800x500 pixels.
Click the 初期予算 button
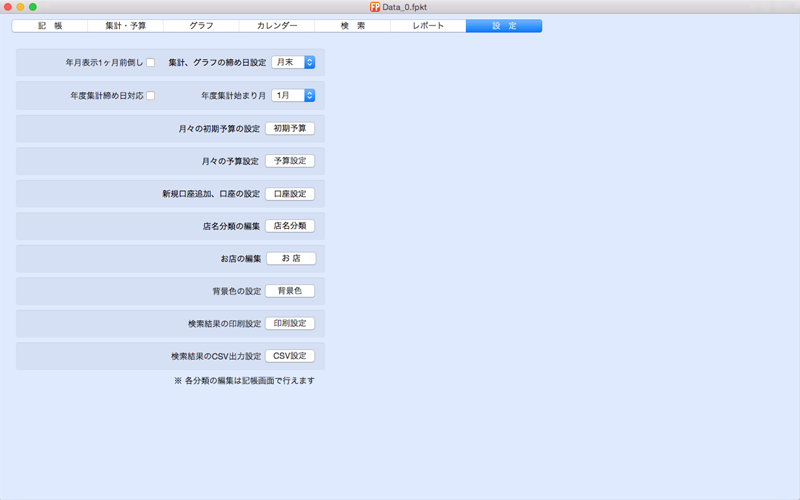(290, 128)
